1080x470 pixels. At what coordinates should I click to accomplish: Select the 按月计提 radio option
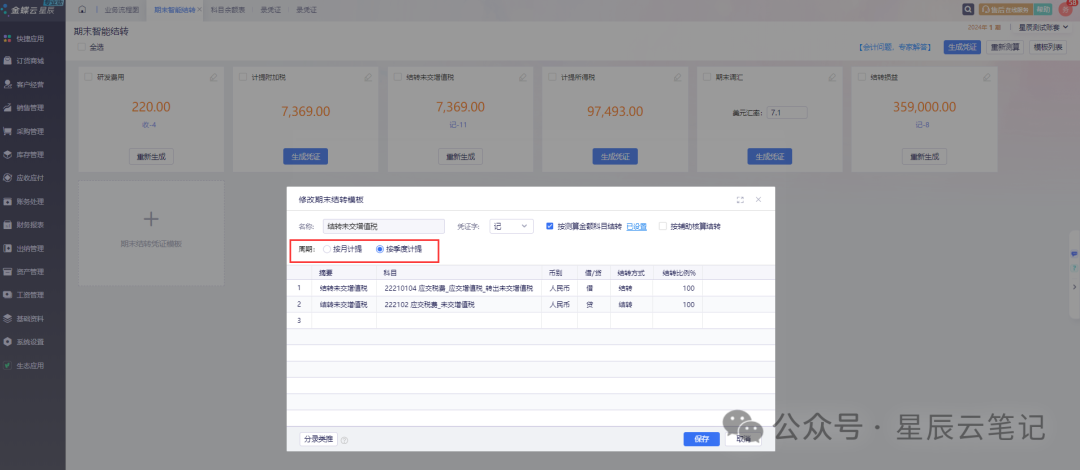(326, 249)
